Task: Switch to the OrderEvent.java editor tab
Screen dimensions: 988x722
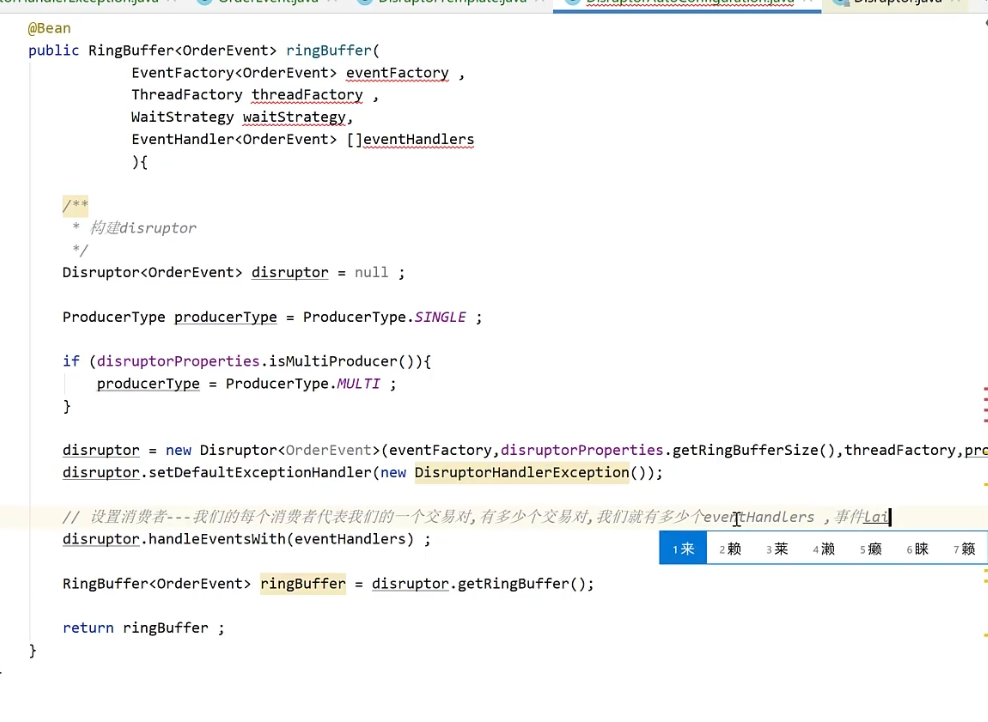Action: click(268, 3)
